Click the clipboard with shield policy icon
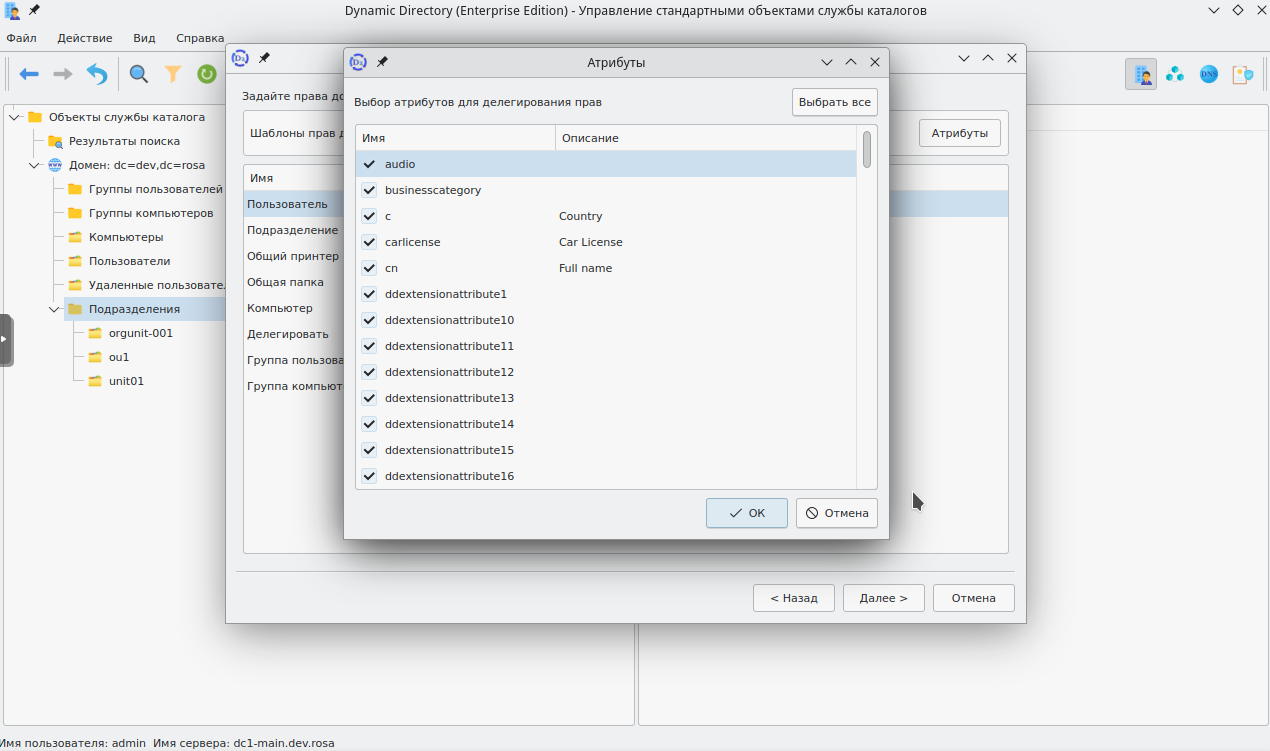The image size is (1270, 751). click(1243, 74)
